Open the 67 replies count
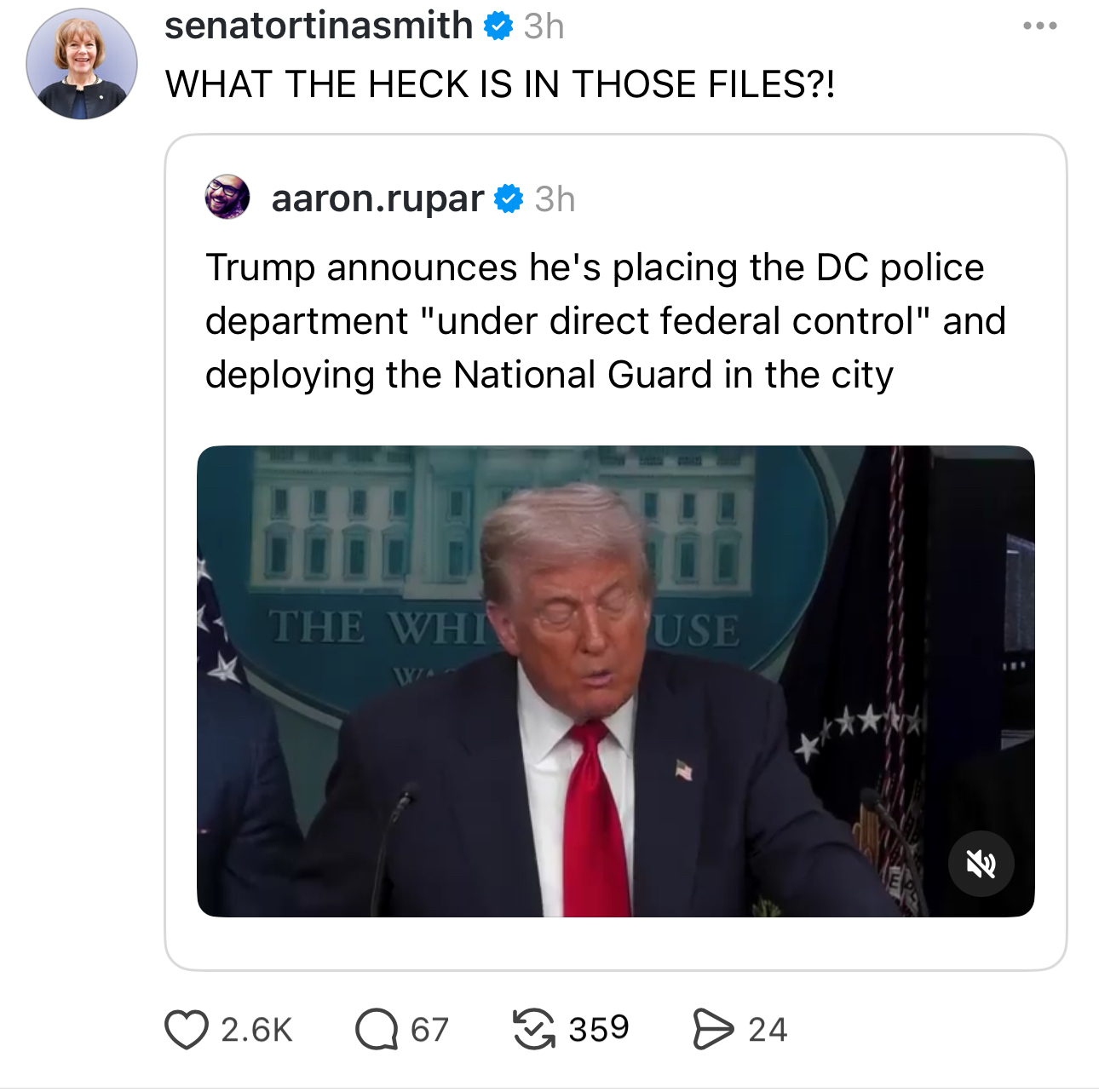The height and width of the screenshot is (1092, 1099). [x=429, y=1030]
